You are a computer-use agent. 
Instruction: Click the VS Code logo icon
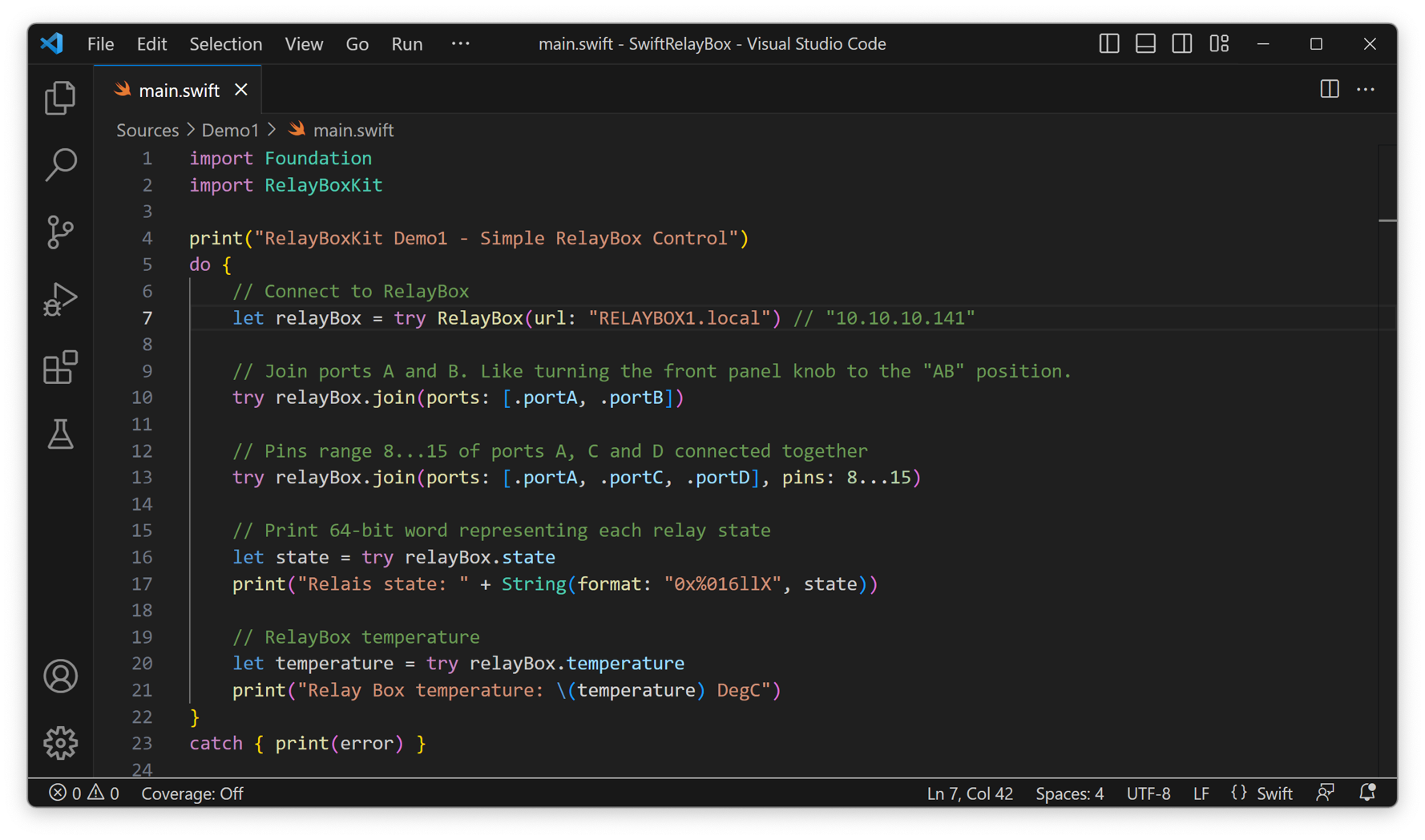[52, 43]
